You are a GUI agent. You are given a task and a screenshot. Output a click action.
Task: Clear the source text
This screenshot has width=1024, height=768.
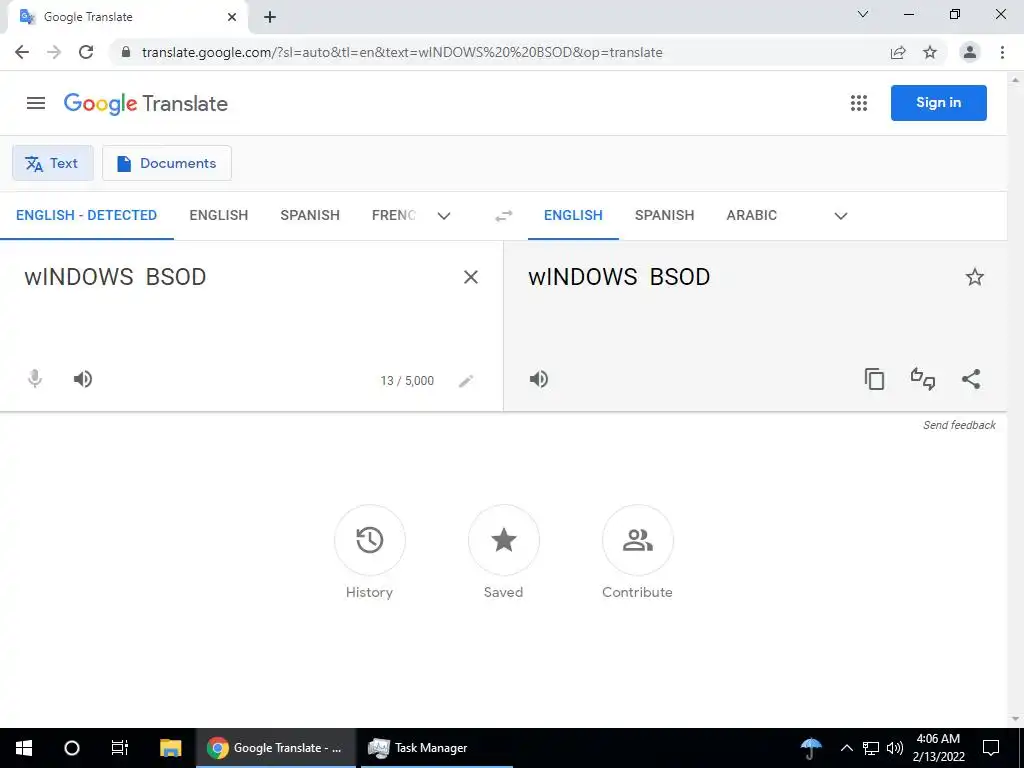click(x=471, y=278)
